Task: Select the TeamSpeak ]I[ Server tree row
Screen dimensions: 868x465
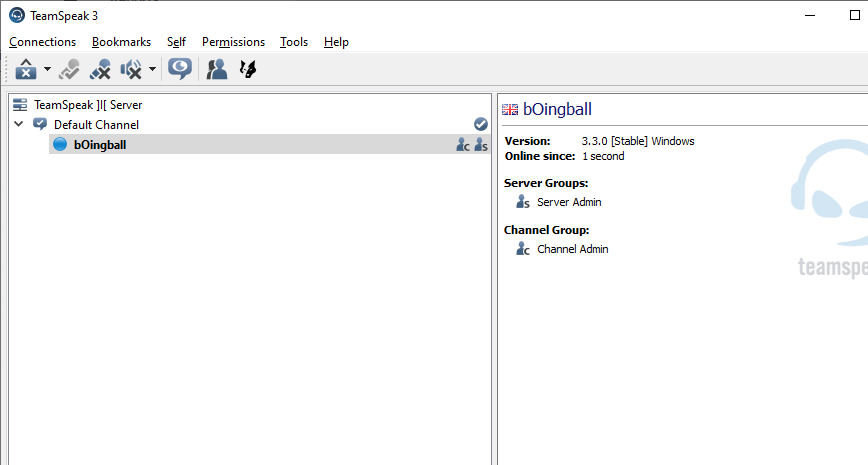Action: point(250,105)
